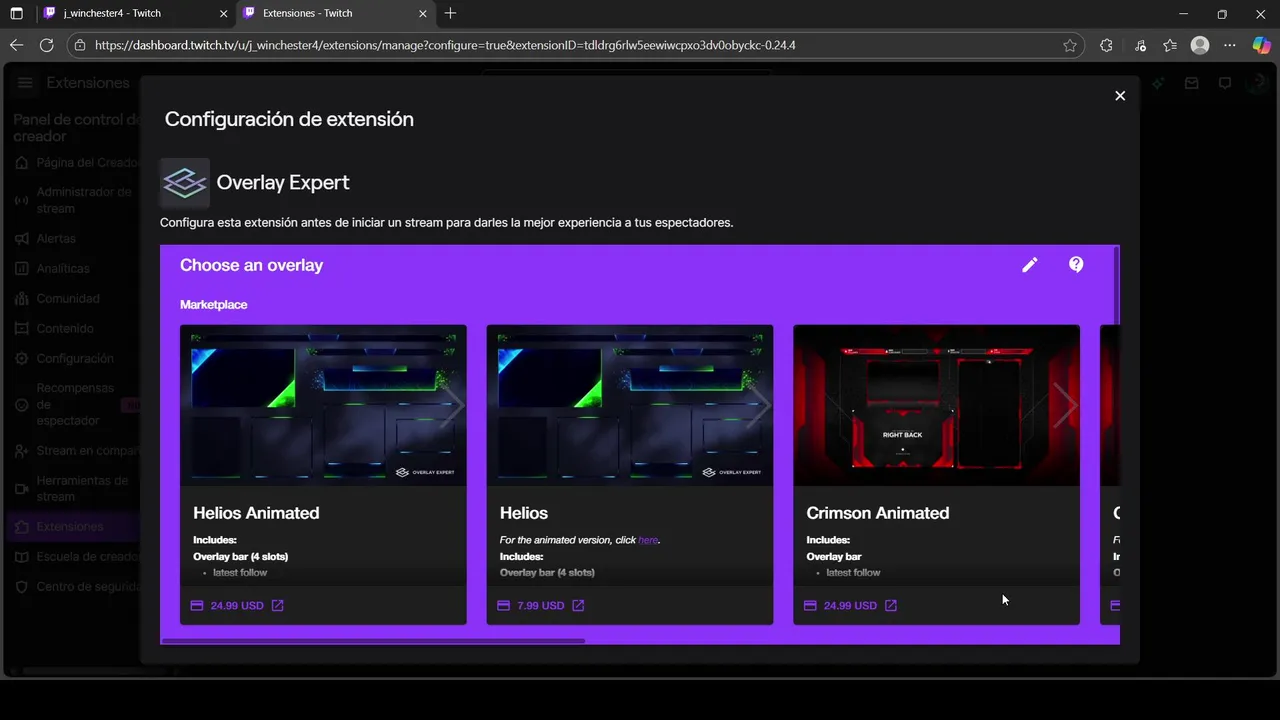
Task: Open Administrador de stream in sidebar
Action: point(76,200)
